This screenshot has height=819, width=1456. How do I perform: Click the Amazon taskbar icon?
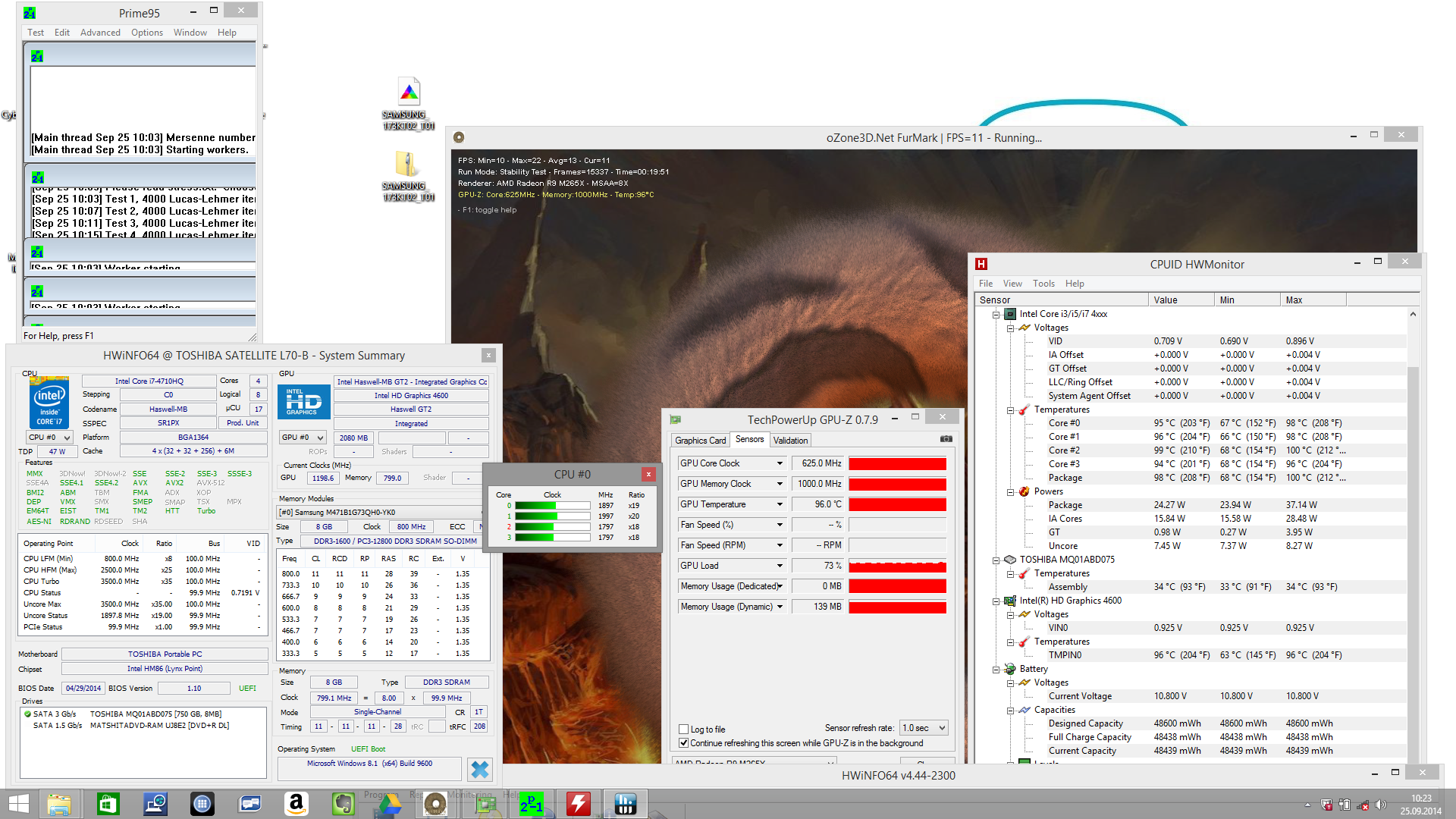(297, 804)
